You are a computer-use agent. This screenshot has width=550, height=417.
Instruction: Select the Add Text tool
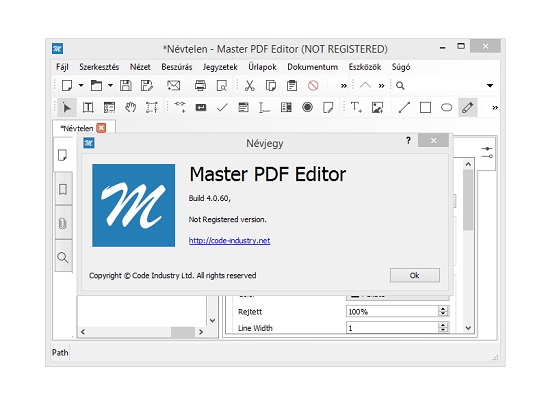pyautogui.click(x=356, y=107)
